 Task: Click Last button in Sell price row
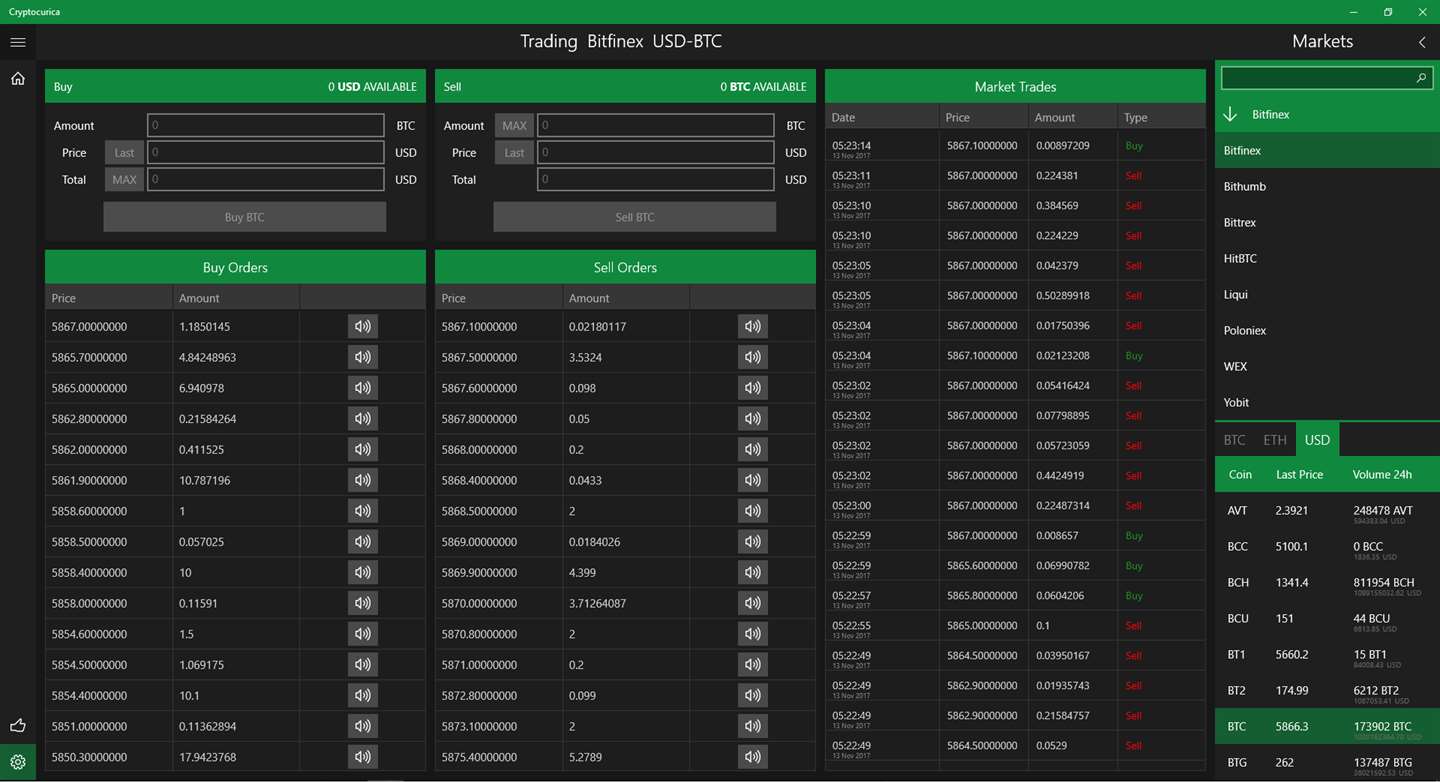tap(514, 153)
